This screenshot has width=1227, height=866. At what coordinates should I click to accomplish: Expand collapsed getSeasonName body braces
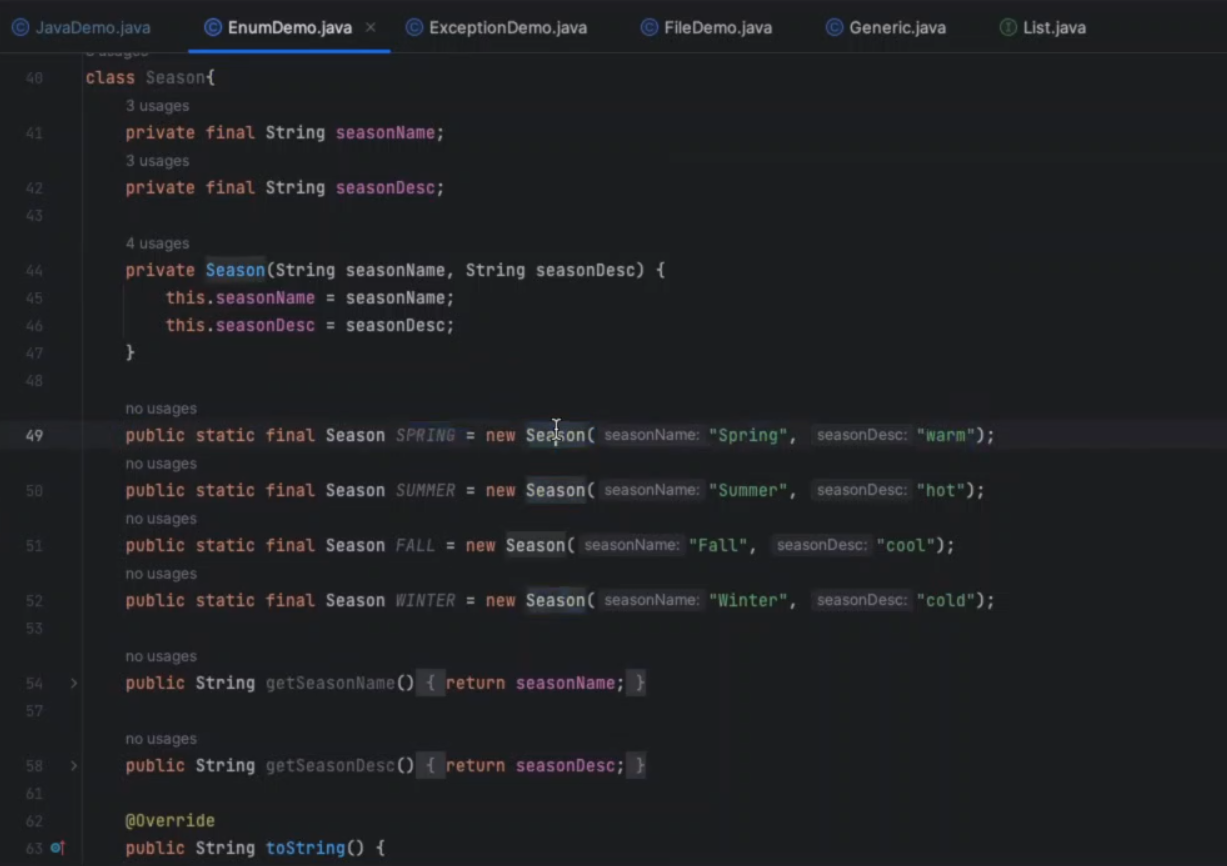click(429, 683)
